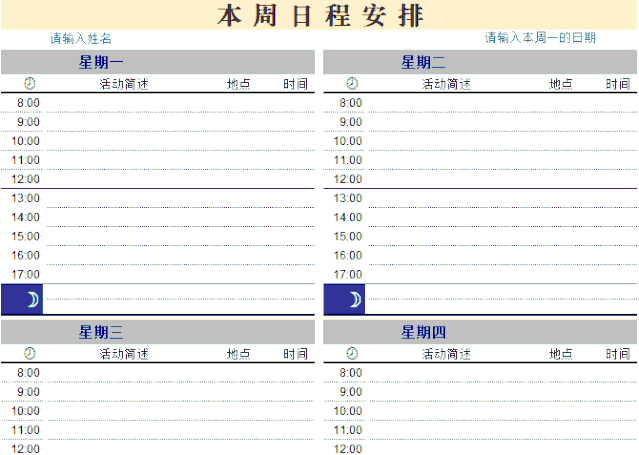
Task: Select the 本周日程安排 title
Action: click(320, 15)
